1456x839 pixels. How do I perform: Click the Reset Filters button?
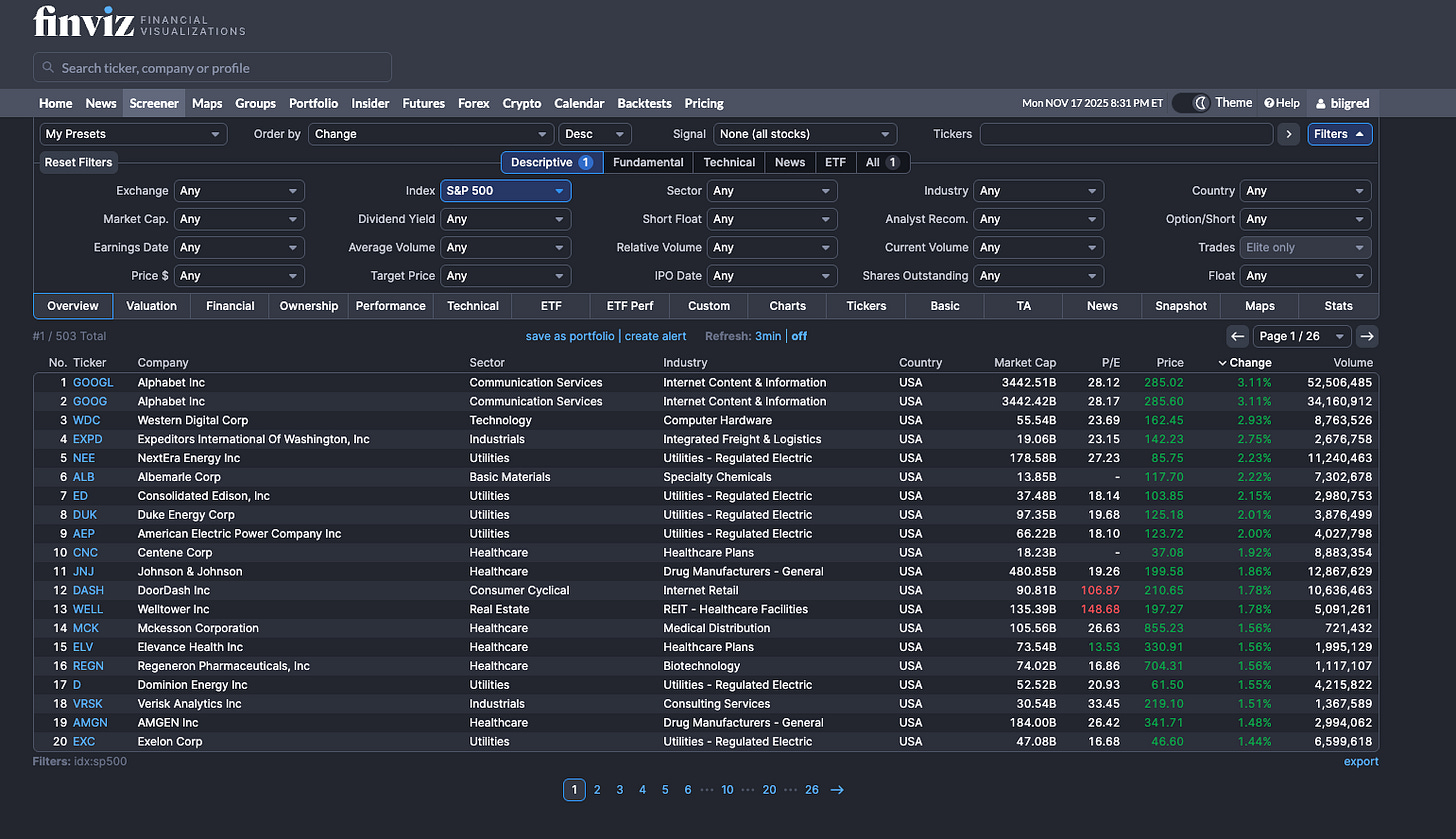click(x=79, y=162)
